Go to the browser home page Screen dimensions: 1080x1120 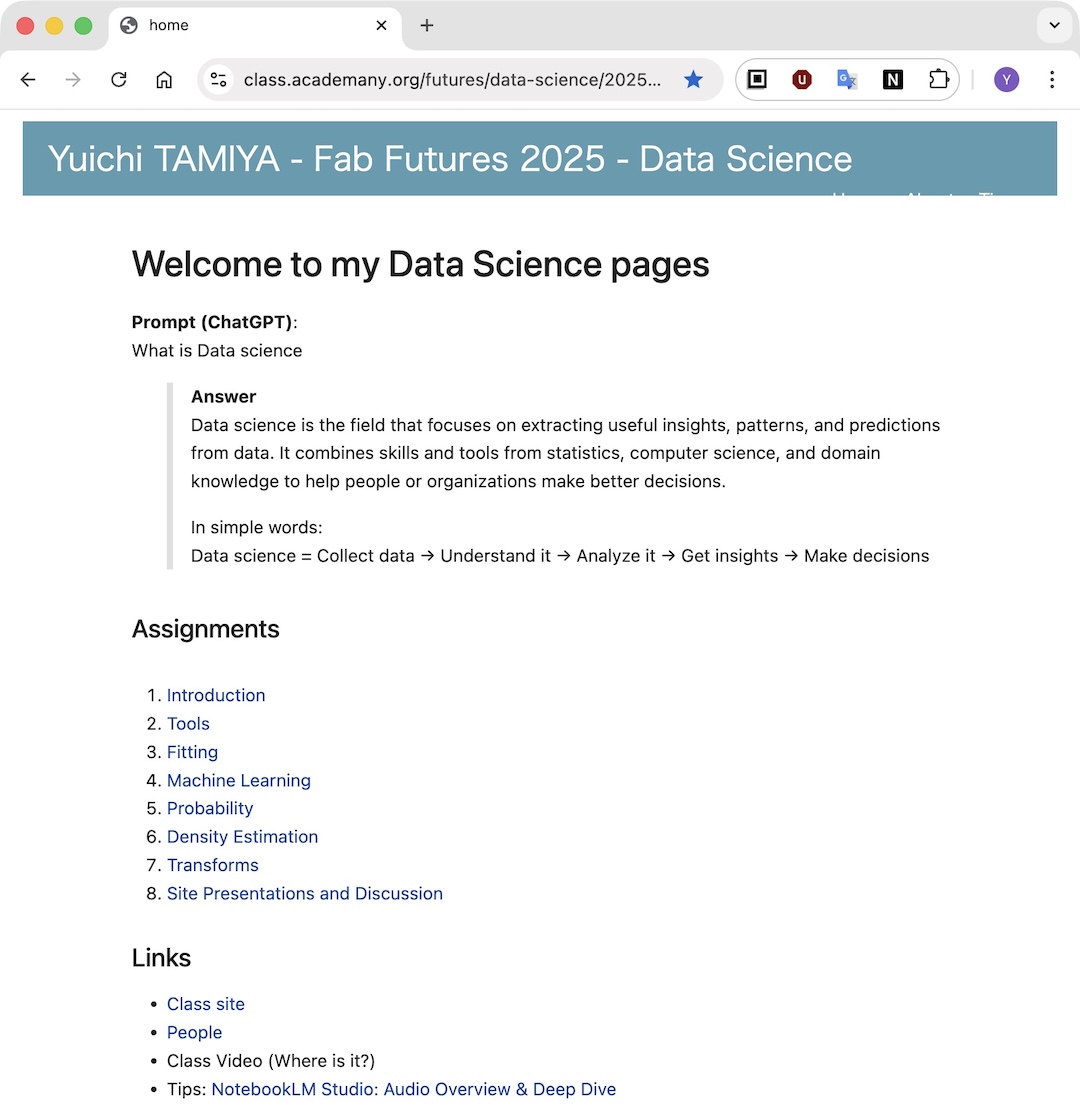coord(164,80)
